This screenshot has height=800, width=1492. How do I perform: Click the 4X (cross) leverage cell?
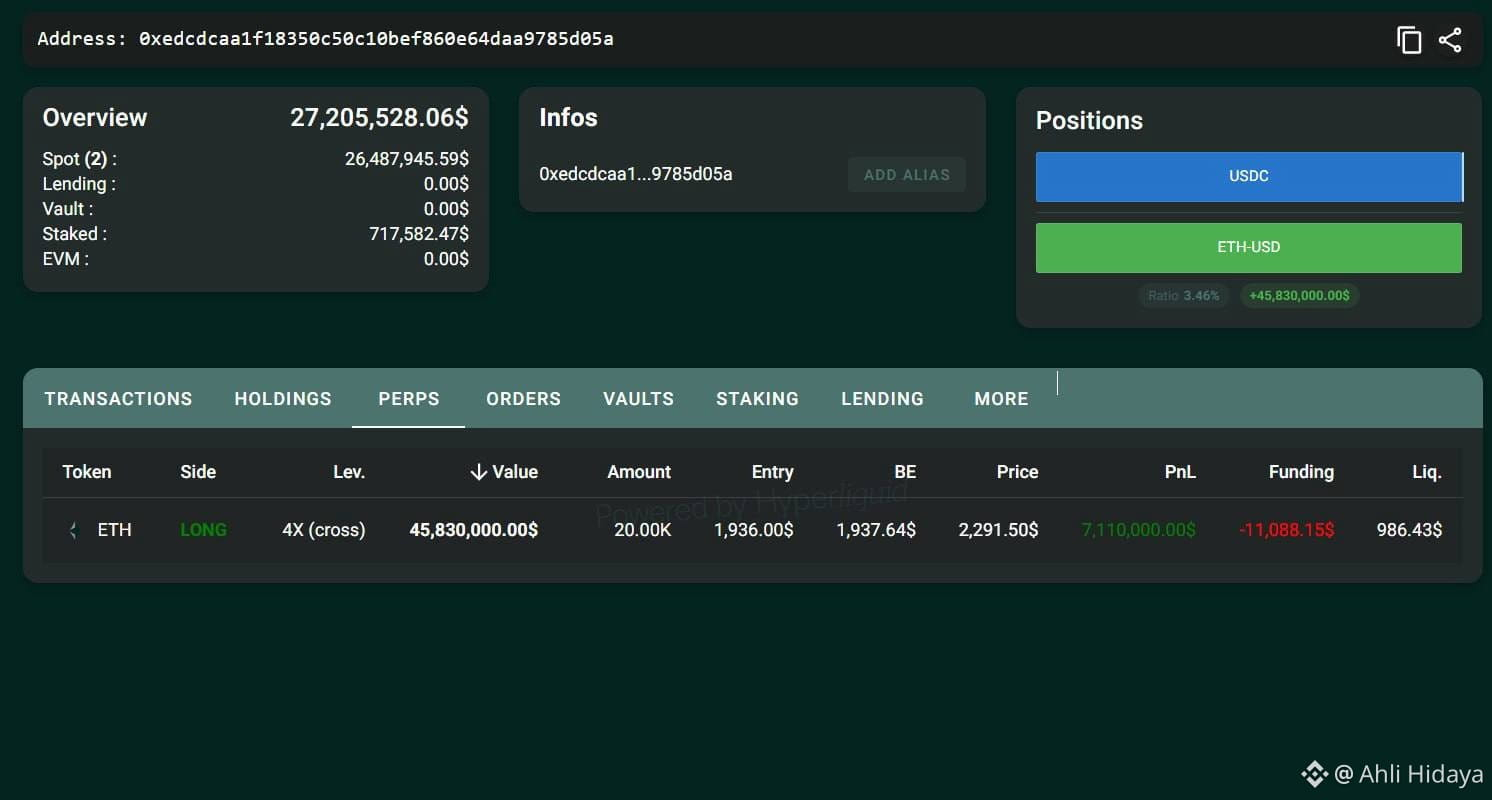pos(324,530)
